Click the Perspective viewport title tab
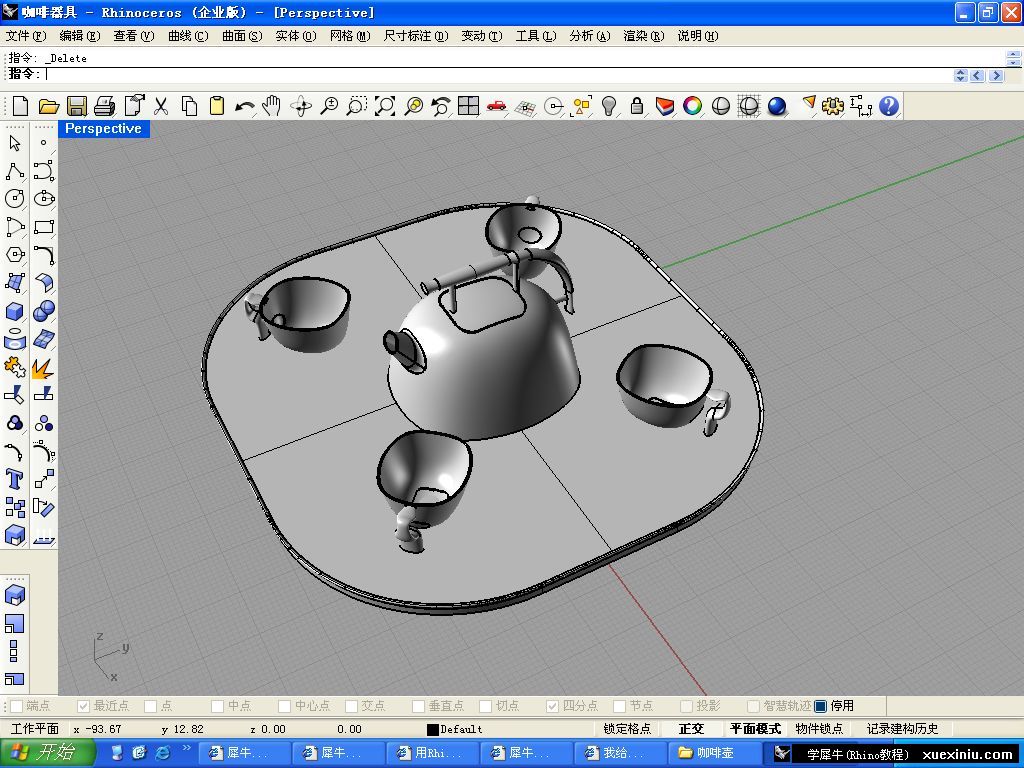Screen dimensions: 1024x768 tap(103, 129)
